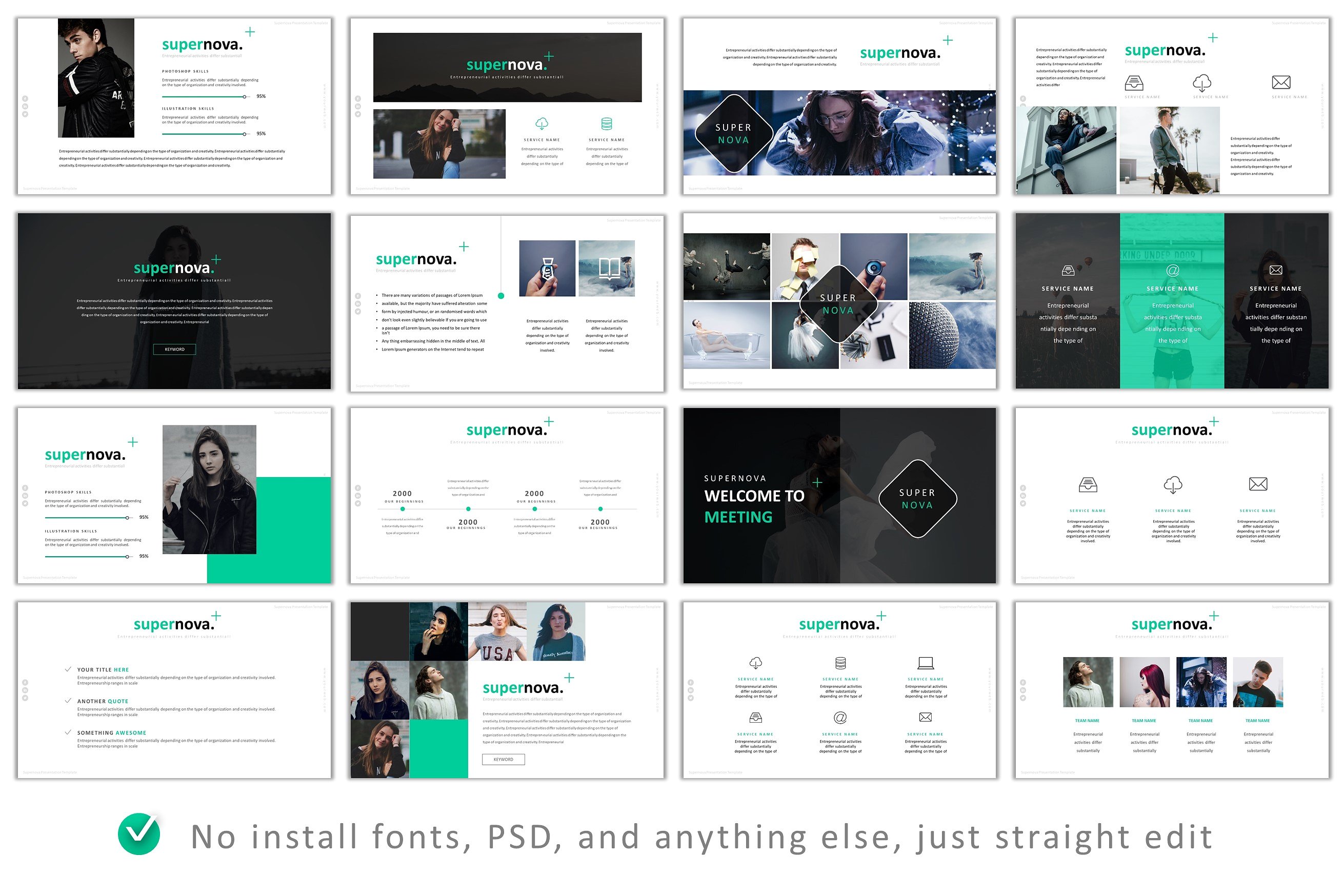The width and height of the screenshot is (1344, 896).
Task: Click the white flashlight icon on the blue photo
Action: click(x=547, y=268)
